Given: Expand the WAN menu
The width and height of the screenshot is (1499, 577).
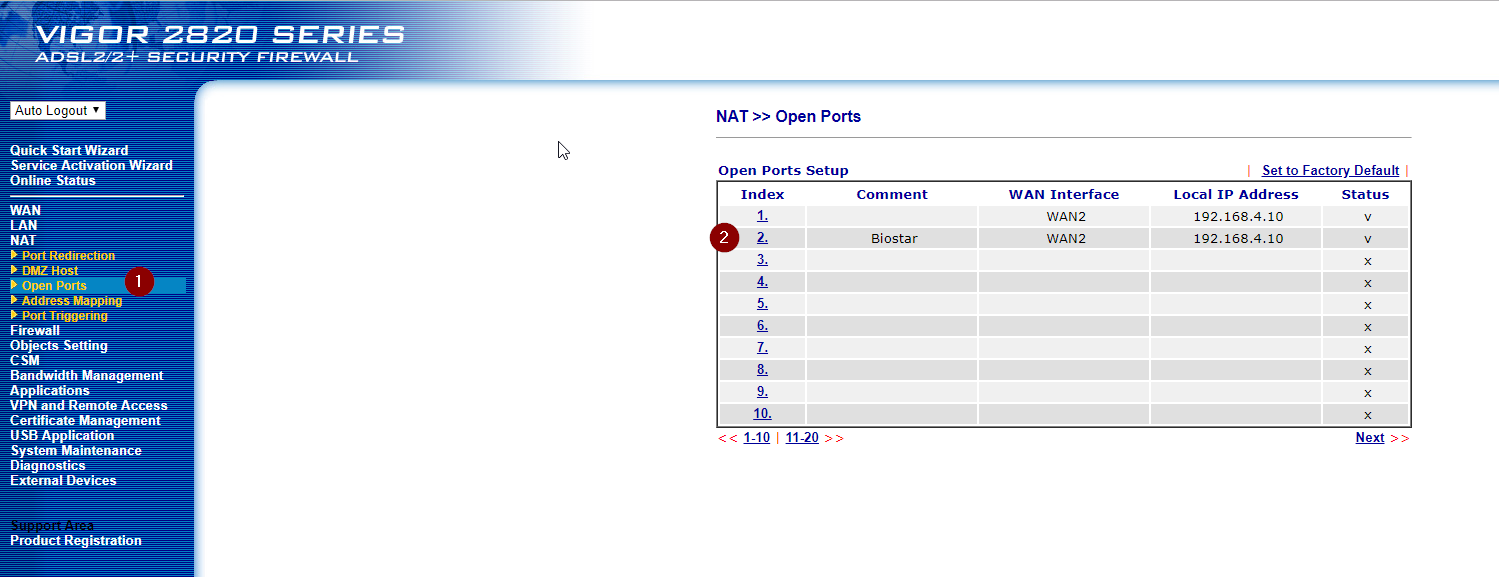Looking at the screenshot, I should pos(25,210).
